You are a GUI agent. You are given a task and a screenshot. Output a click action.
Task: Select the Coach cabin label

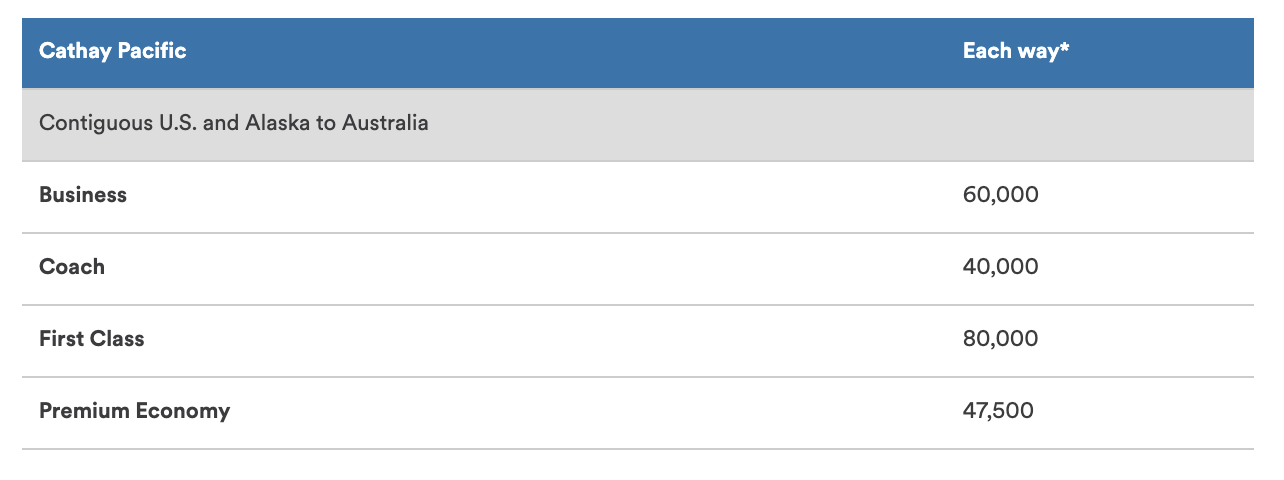pos(72,267)
